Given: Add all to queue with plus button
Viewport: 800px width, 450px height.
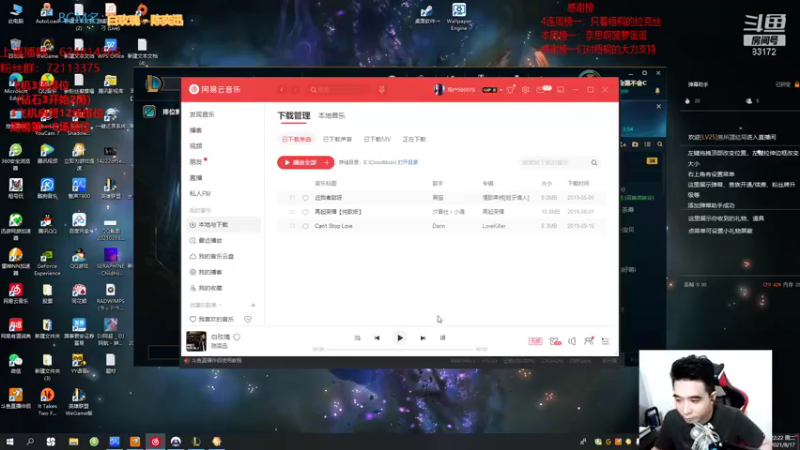Looking at the screenshot, I should [327, 162].
